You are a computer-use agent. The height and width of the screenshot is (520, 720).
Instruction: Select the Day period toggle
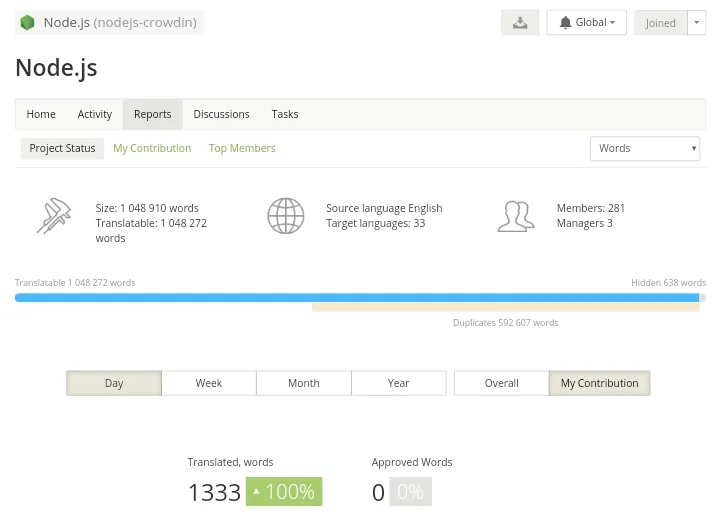pos(114,383)
